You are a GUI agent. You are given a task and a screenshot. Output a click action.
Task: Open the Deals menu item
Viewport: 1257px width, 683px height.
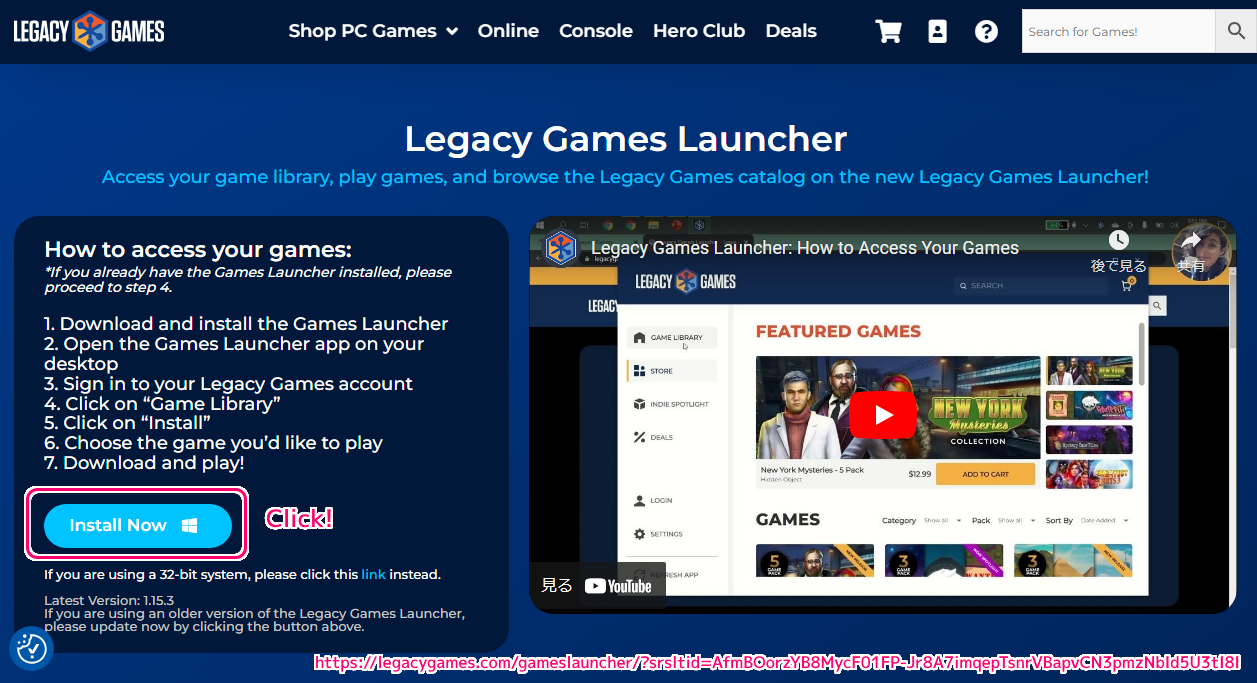(x=791, y=31)
